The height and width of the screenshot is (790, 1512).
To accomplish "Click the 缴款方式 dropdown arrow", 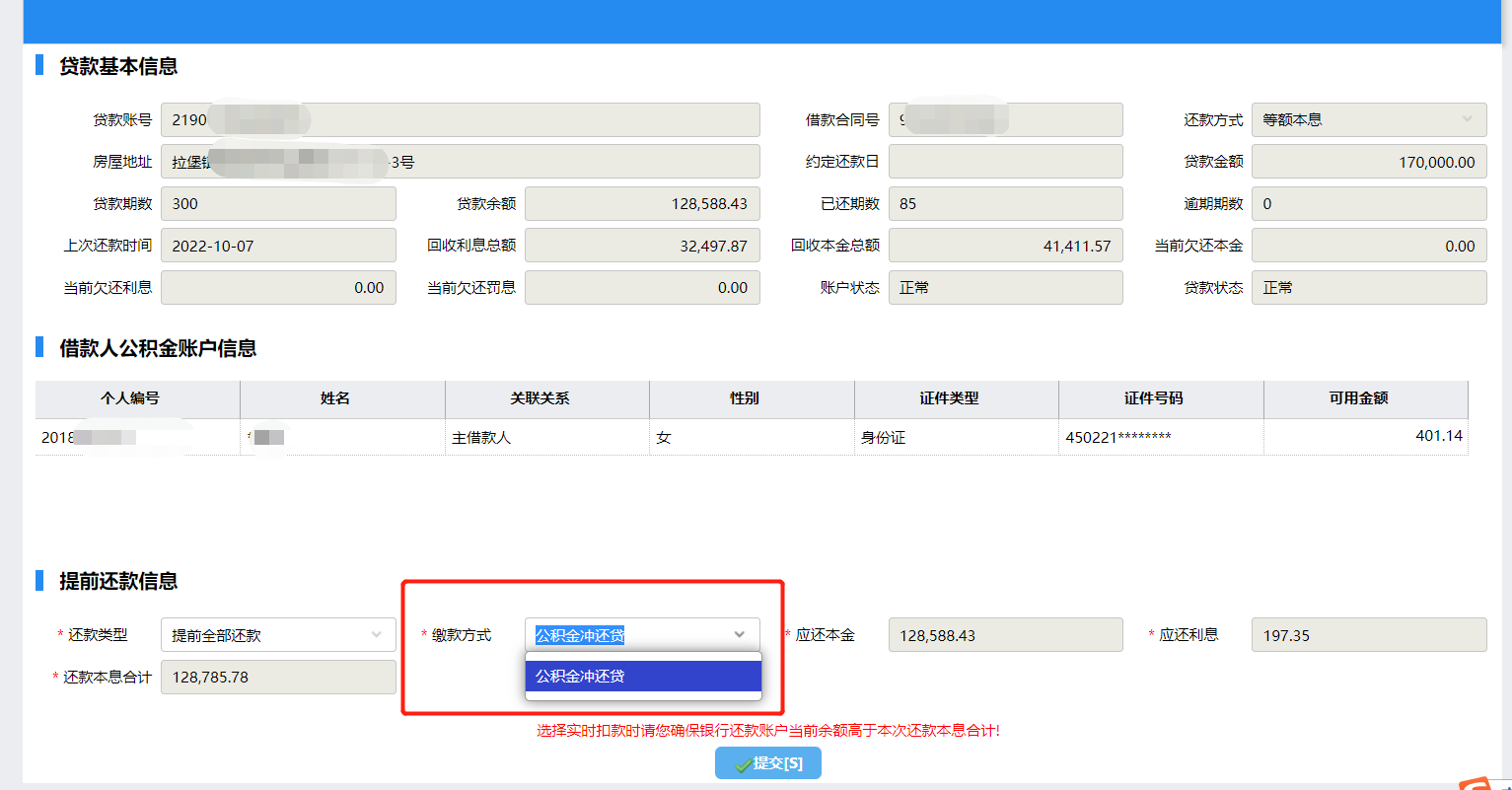I will (x=740, y=635).
